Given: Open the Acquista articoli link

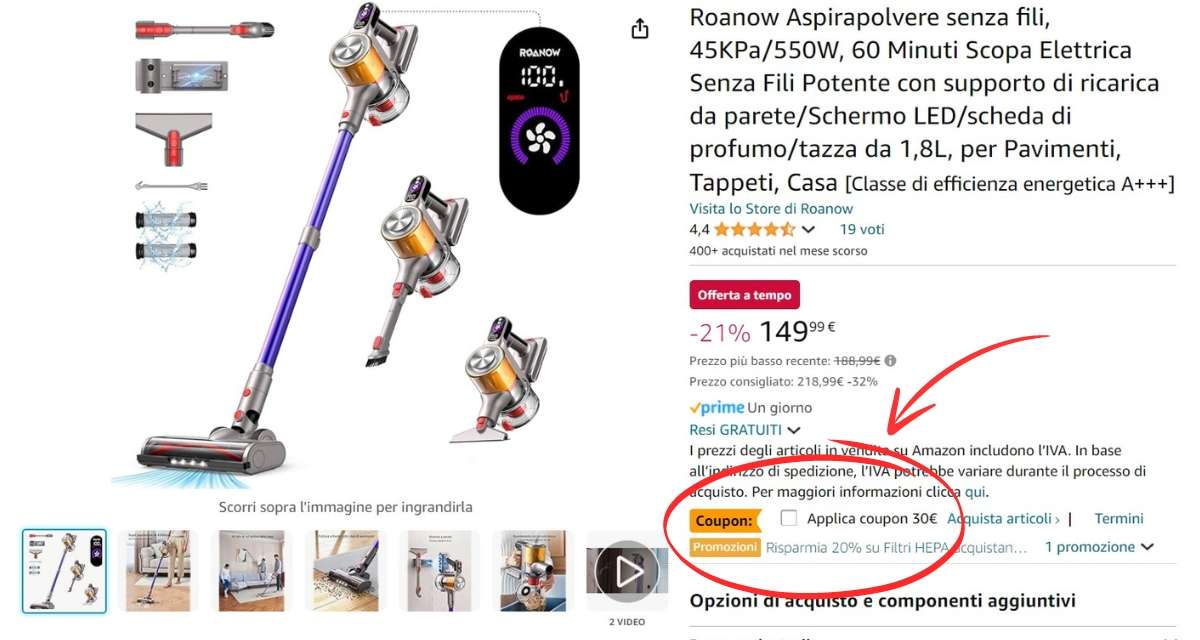Looking at the screenshot, I should [1003, 519].
